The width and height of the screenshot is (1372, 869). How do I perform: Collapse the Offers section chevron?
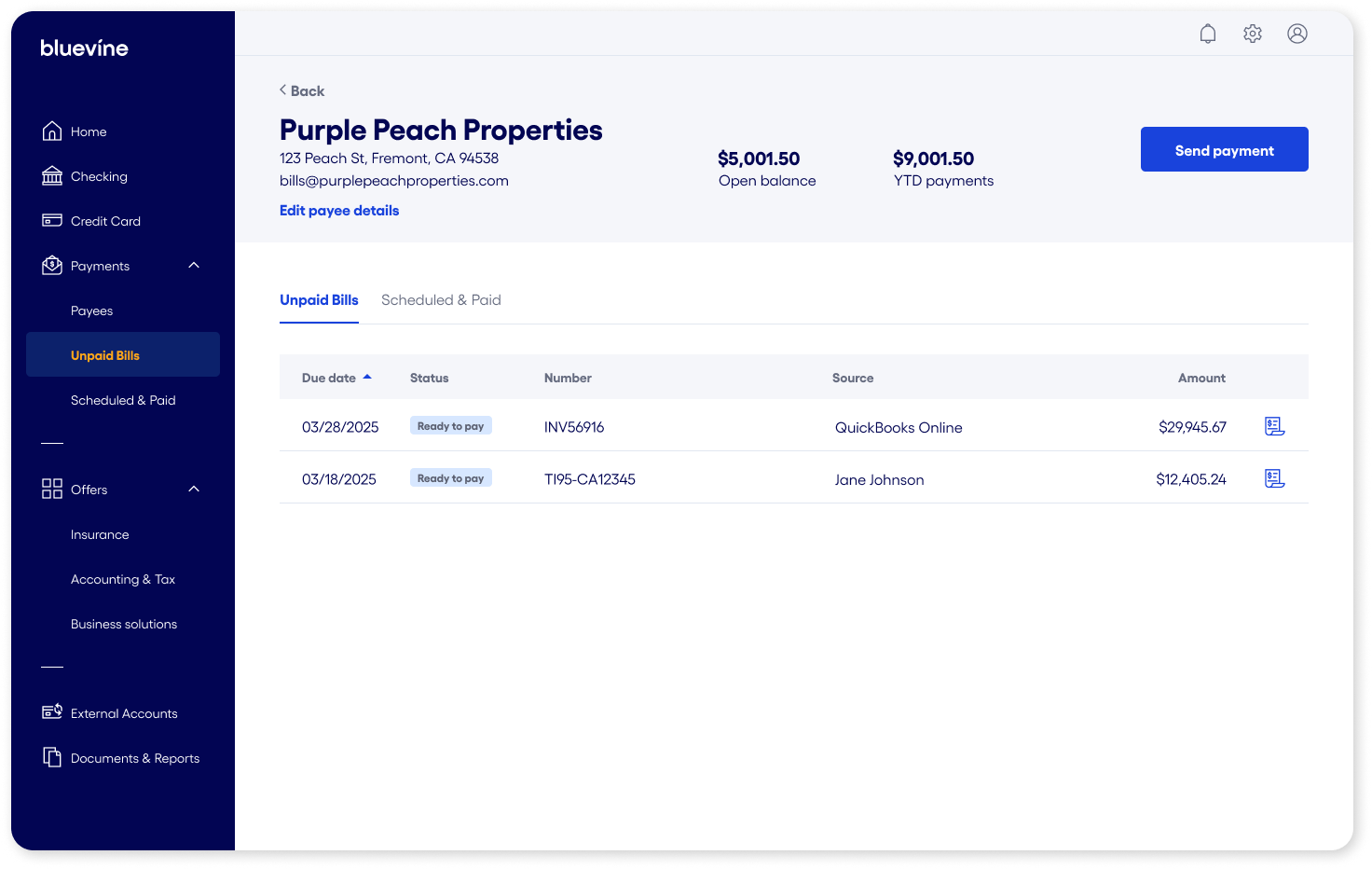tap(193, 489)
